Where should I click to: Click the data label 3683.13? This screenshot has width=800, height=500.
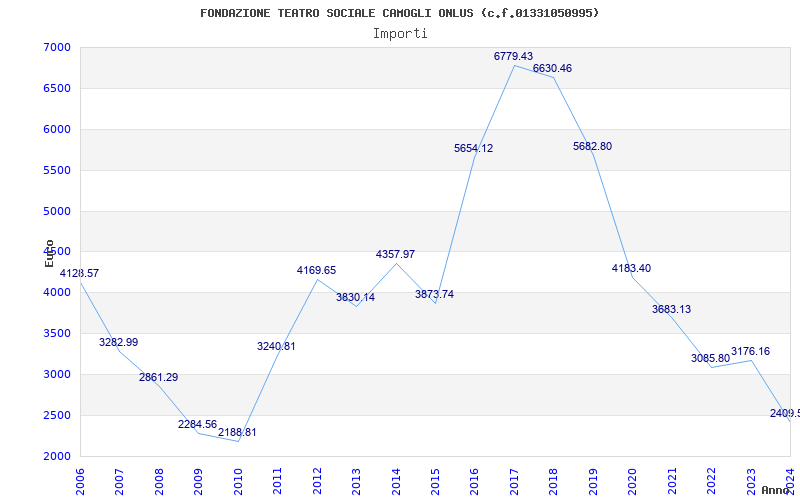(671, 309)
